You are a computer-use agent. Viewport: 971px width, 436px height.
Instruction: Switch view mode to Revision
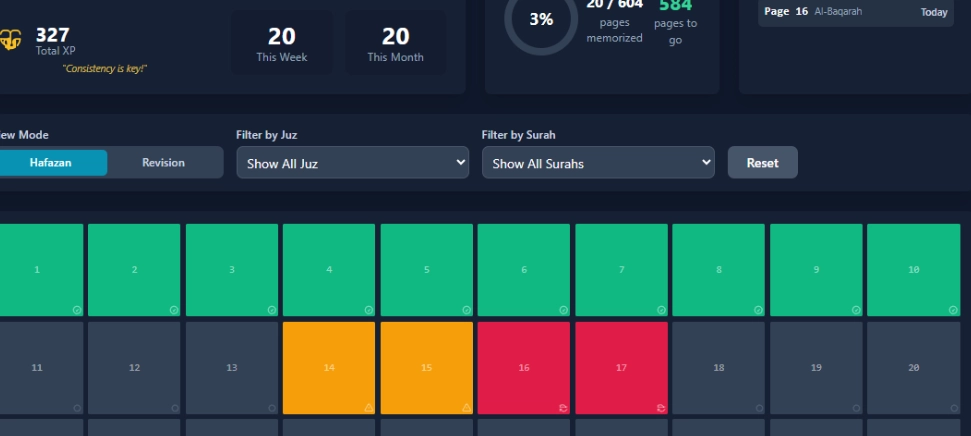point(163,163)
